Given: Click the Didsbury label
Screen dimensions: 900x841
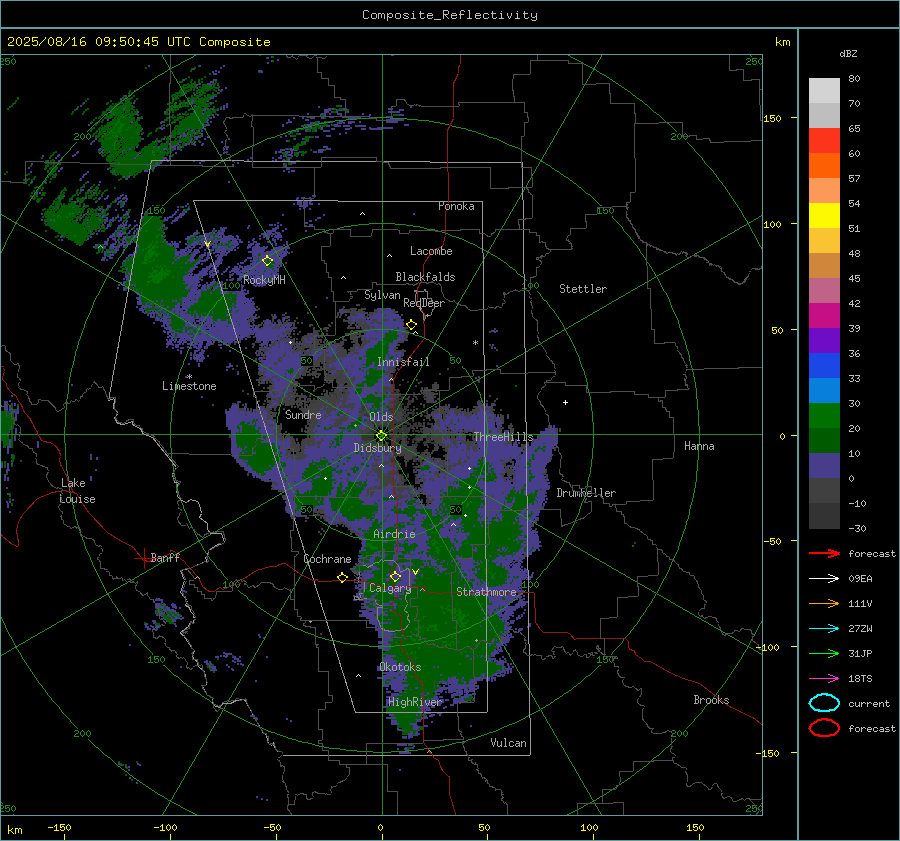Looking at the screenshot, I should pyautogui.click(x=377, y=448).
